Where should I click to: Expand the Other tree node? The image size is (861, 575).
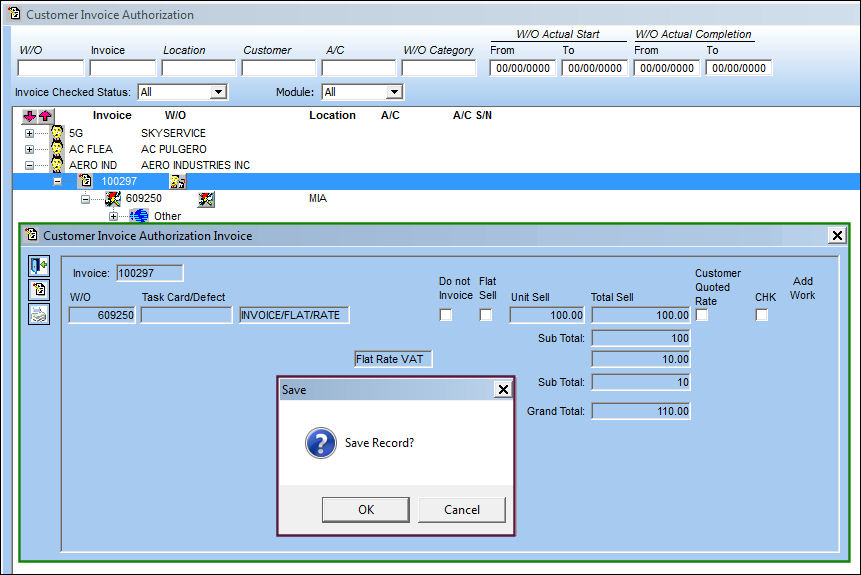[x=113, y=216]
